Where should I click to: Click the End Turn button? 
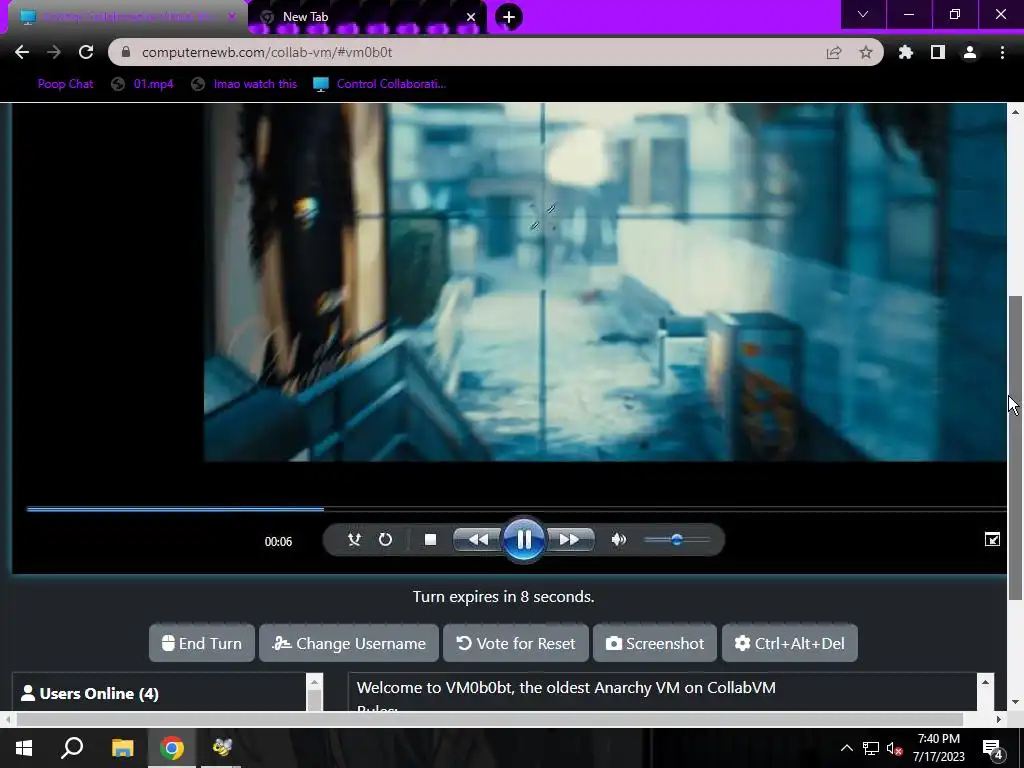pos(202,643)
